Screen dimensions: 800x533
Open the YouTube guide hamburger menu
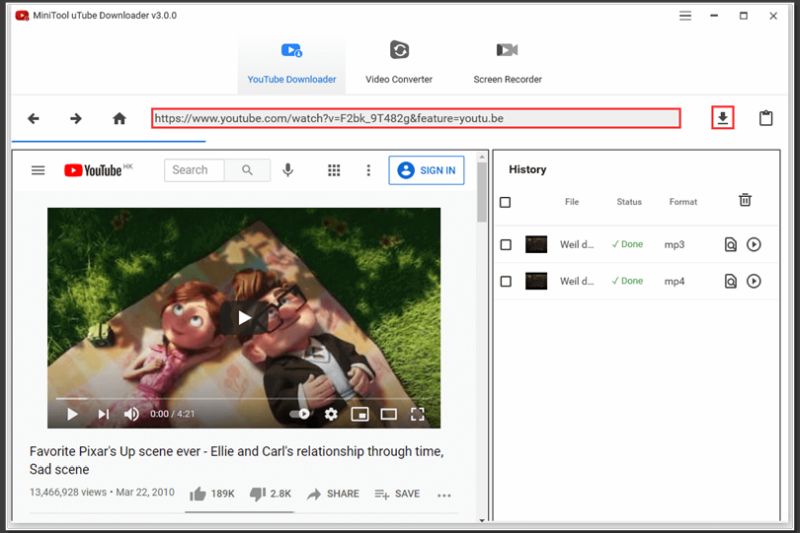click(x=38, y=170)
